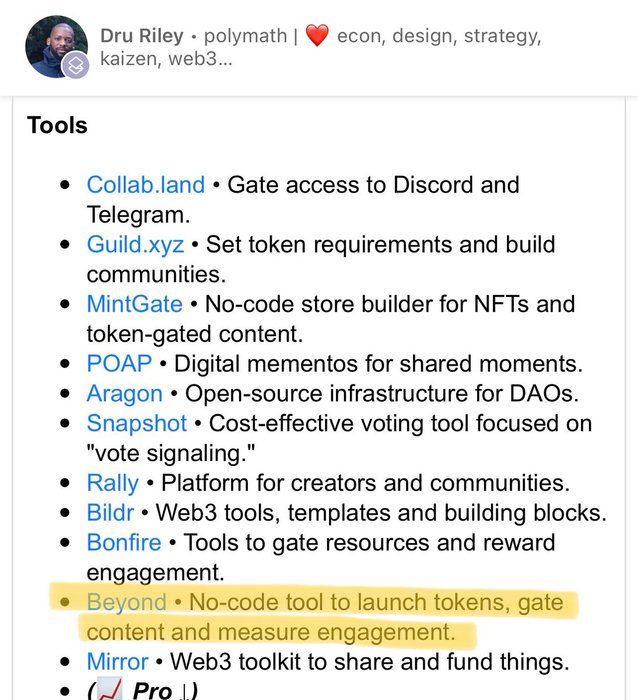Open the highlighted Beyond link
This screenshot has width=638, height=700.
click(x=126, y=602)
